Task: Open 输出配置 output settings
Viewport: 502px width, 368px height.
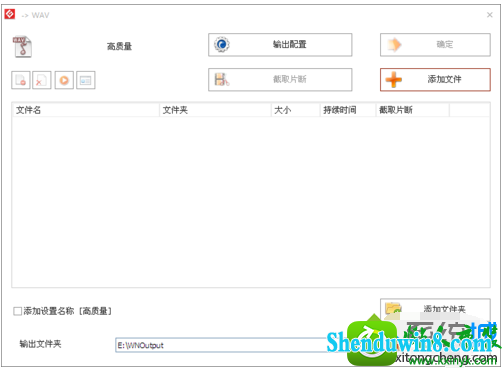Action: 280,45
